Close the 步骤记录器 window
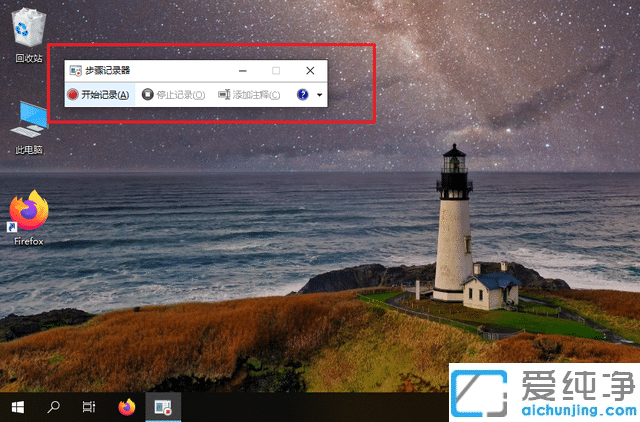The image size is (640, 422). [310, 71]
